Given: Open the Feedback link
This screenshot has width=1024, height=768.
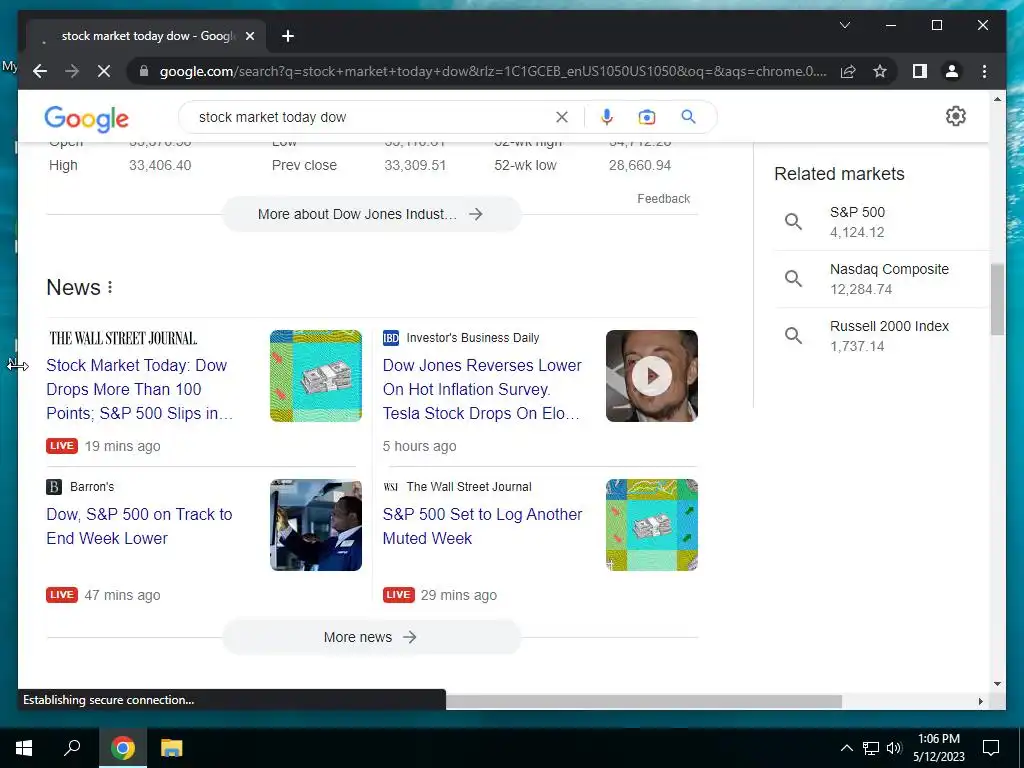Looking at the screenshot, I should 664,199.
